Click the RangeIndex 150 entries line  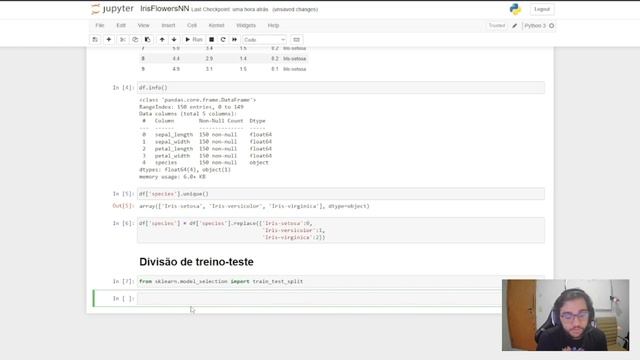(191, 107)
